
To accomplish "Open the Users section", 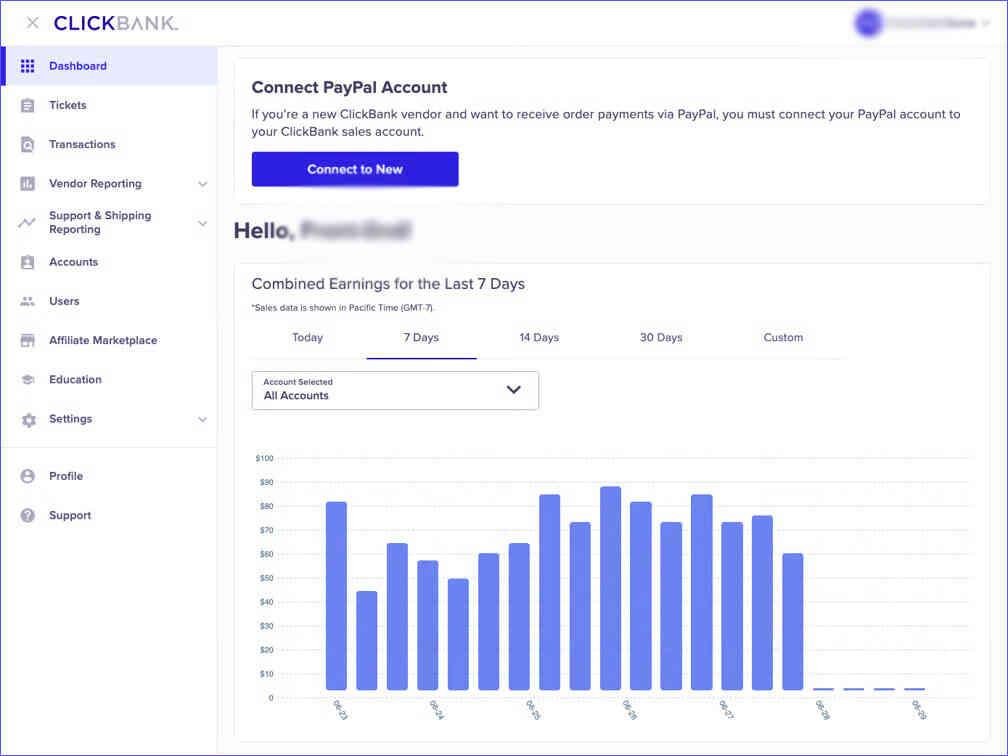I will (63, 301).
